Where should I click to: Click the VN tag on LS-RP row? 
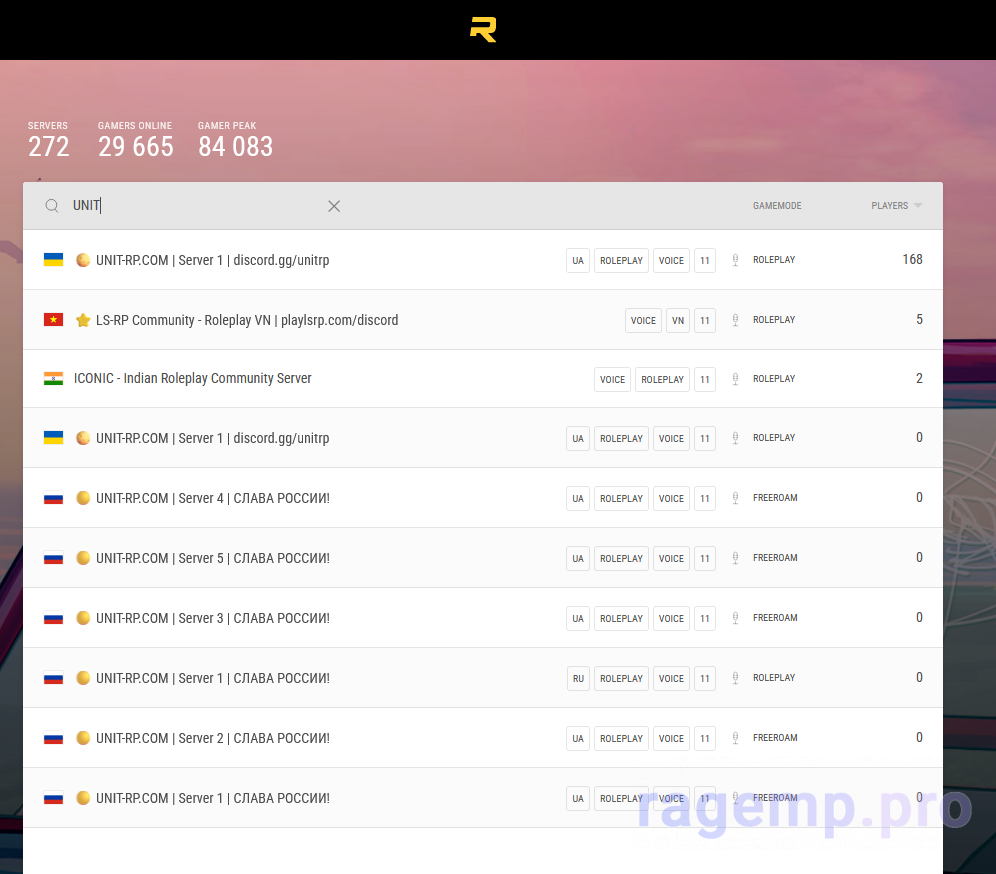(678, 321)
